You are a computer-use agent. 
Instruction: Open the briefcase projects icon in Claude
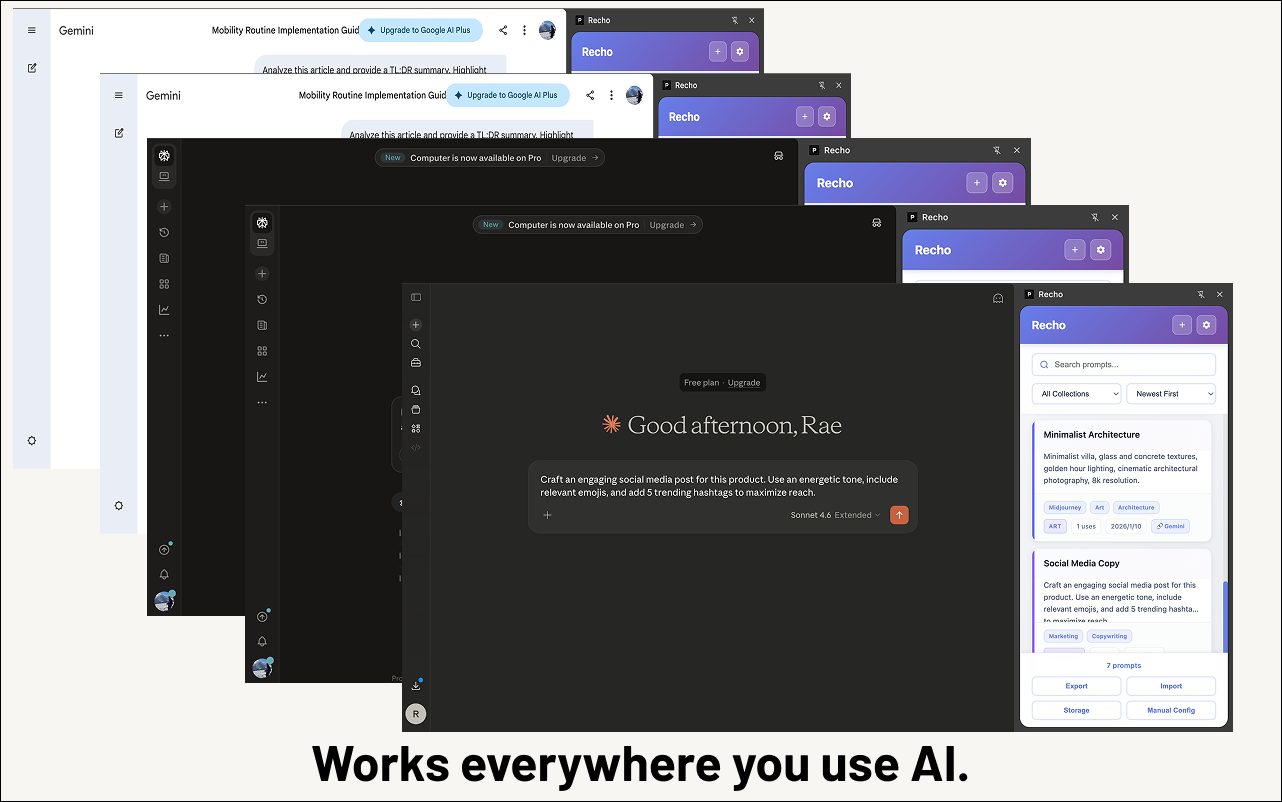pyautogui.click(x=416, y=362)
